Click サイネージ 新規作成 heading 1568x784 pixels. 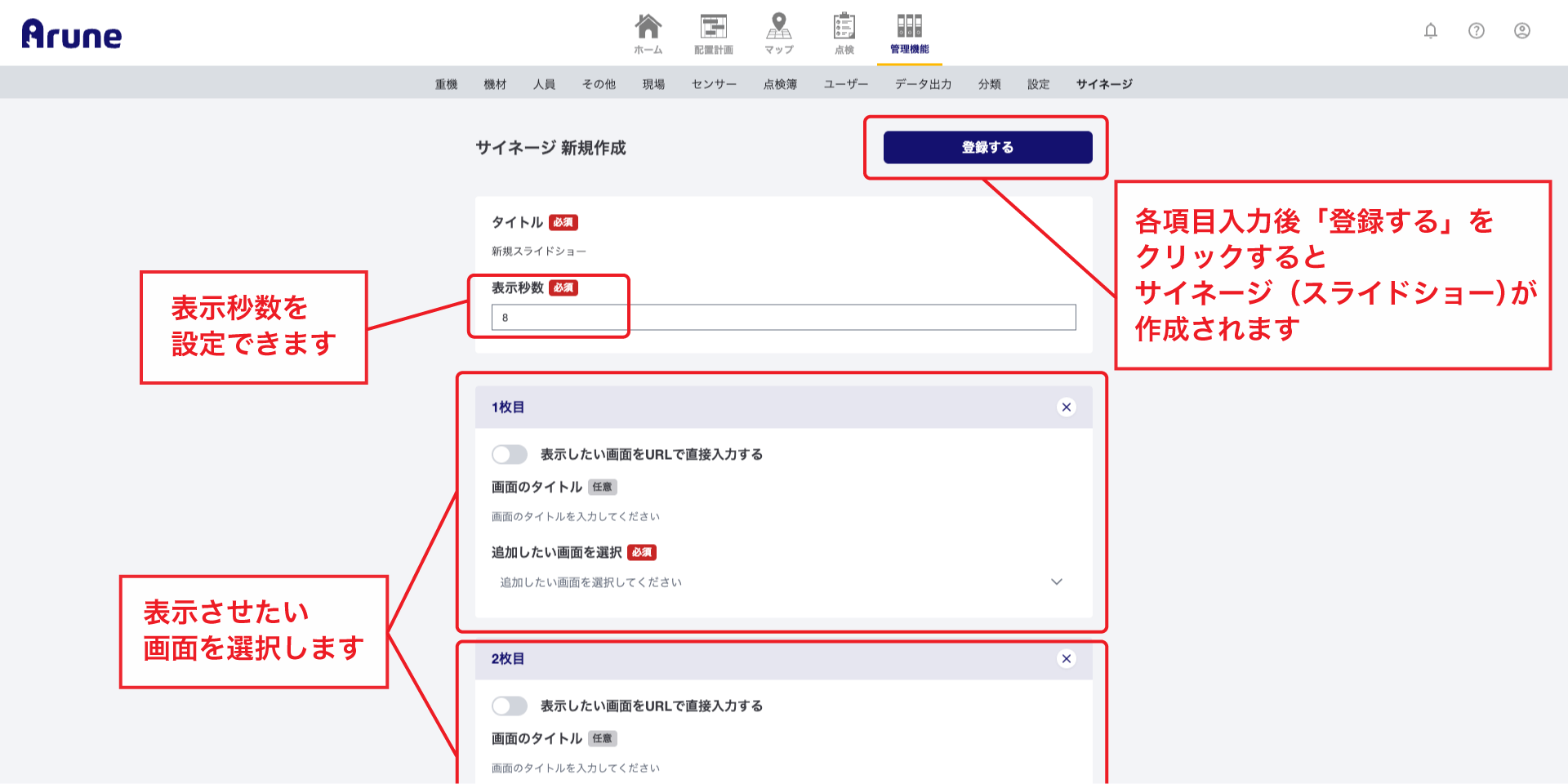click(550, 148)
